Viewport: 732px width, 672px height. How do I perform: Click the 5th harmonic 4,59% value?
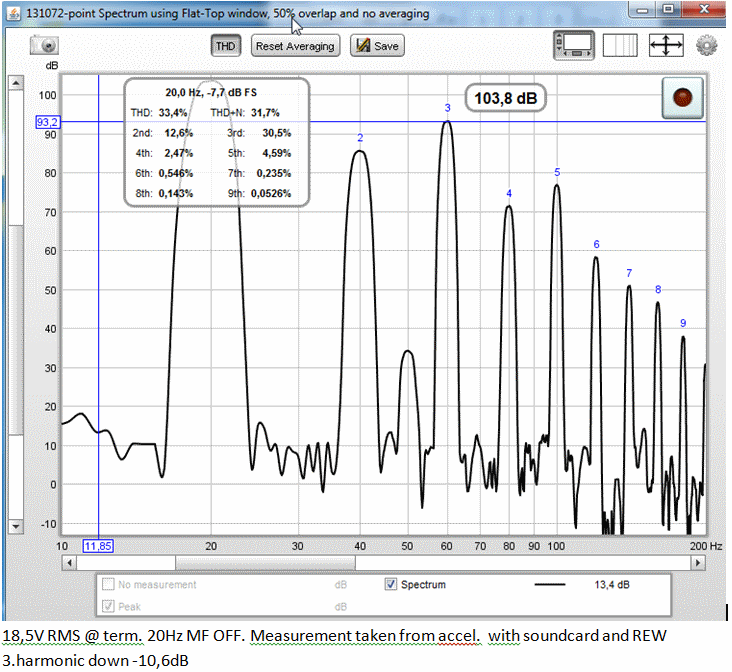276,153
